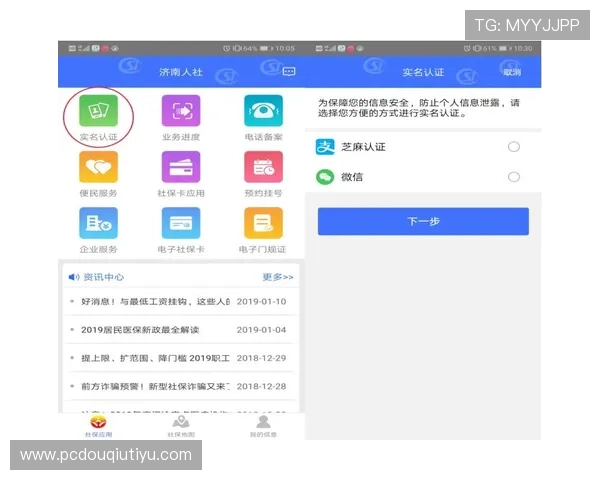Open 电子社保卡 blue card icon
This screenshot has width=600, height=480.
[181, 223]
